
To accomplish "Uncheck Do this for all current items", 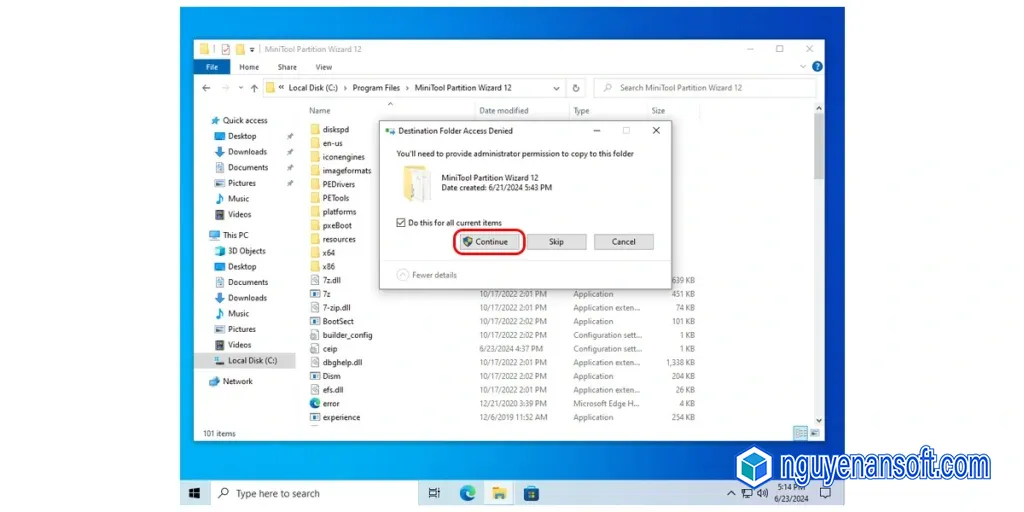I will (x=401, y=223).
